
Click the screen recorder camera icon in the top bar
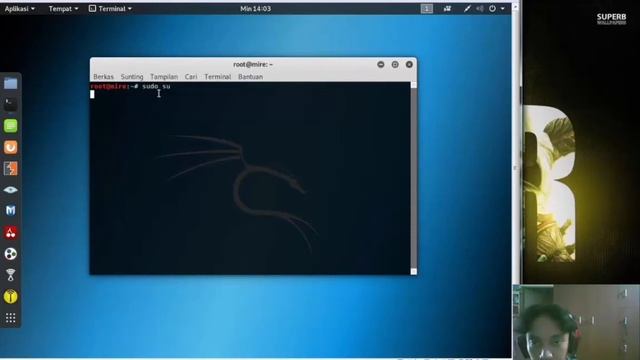pyautogui.click(x=447, y=9)
